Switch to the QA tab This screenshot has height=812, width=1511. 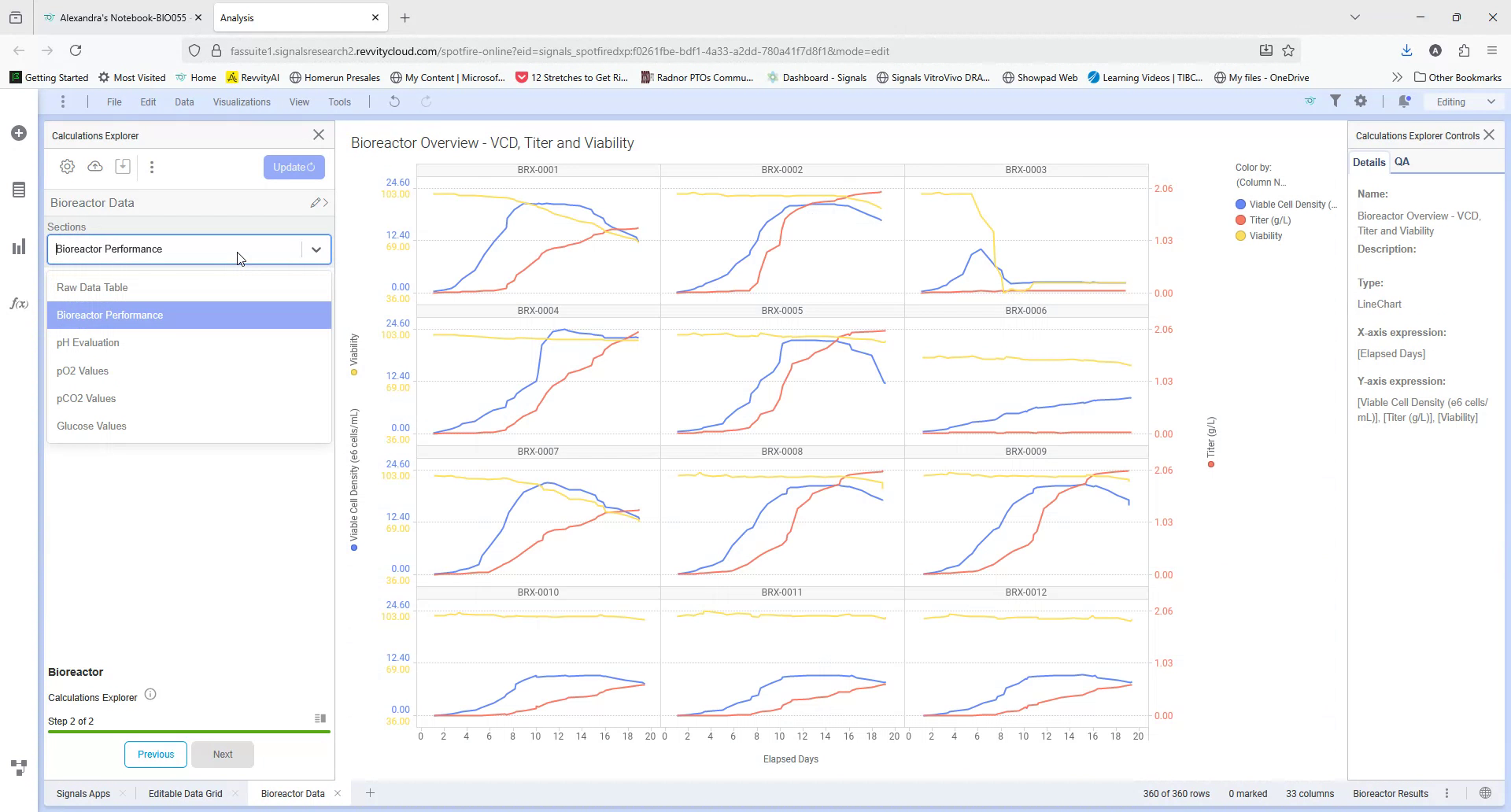(x=1402, y=162)
